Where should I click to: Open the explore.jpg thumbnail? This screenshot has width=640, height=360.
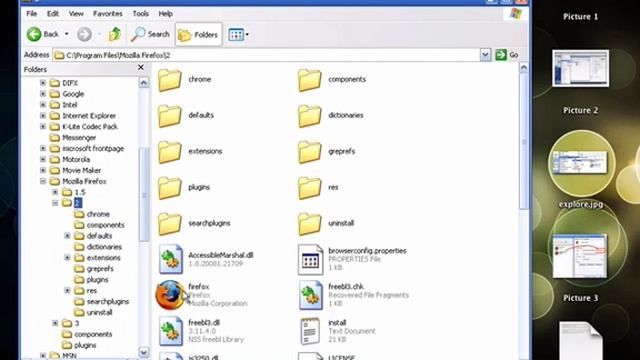click(x=580, y=256)
